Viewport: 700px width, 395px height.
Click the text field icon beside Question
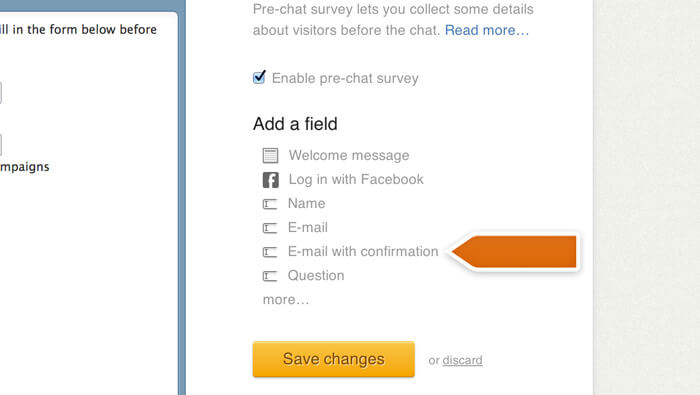[x=270, y=276]
